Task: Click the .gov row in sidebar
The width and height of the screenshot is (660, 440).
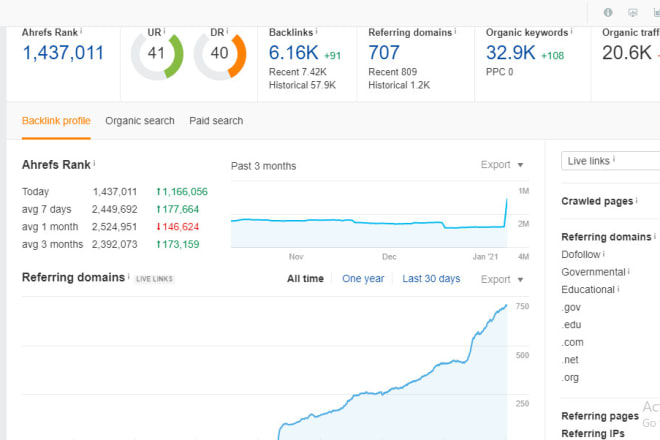Action: click(571, 307)
